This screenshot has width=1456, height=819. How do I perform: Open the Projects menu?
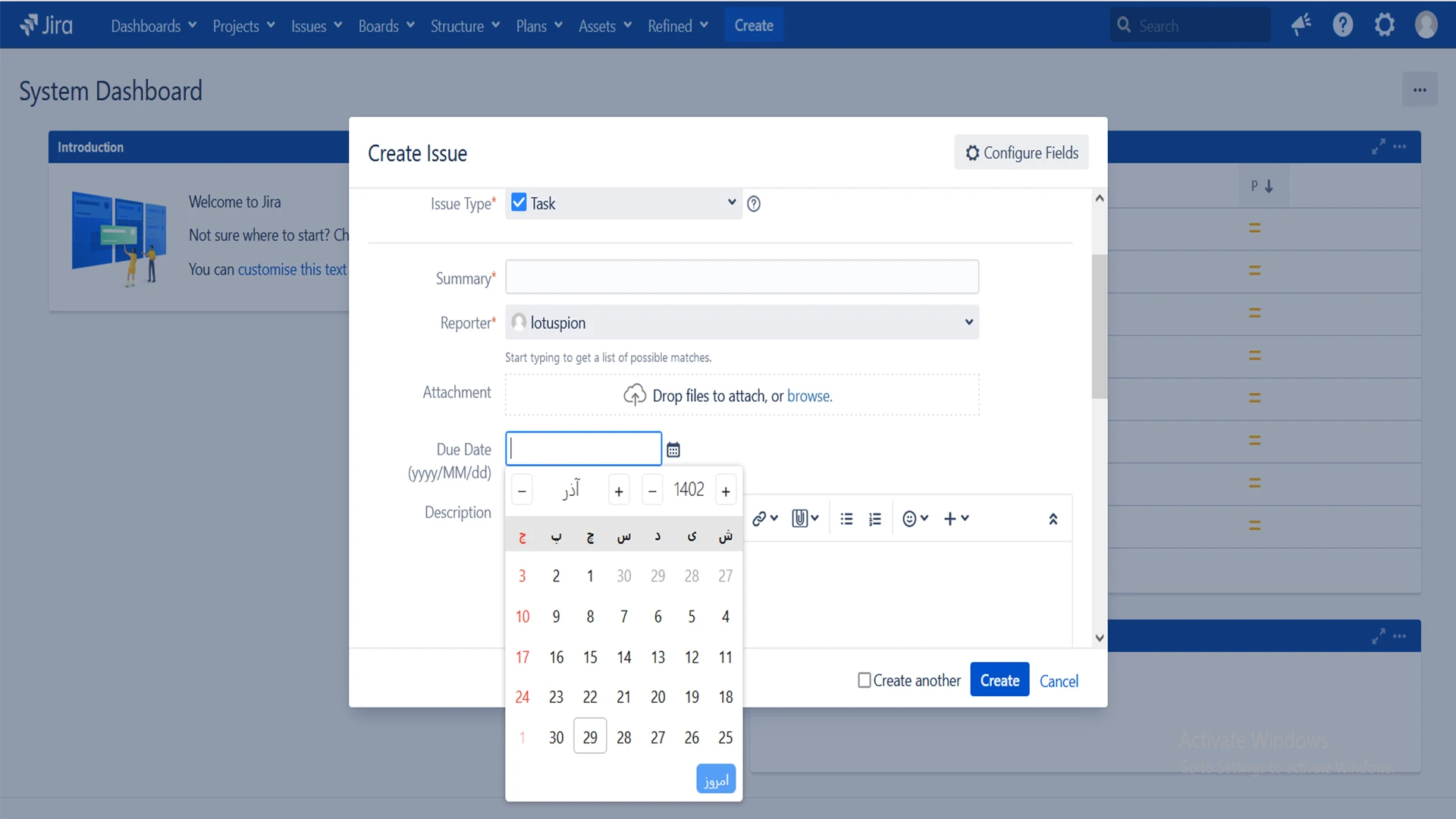coord(243,26)
